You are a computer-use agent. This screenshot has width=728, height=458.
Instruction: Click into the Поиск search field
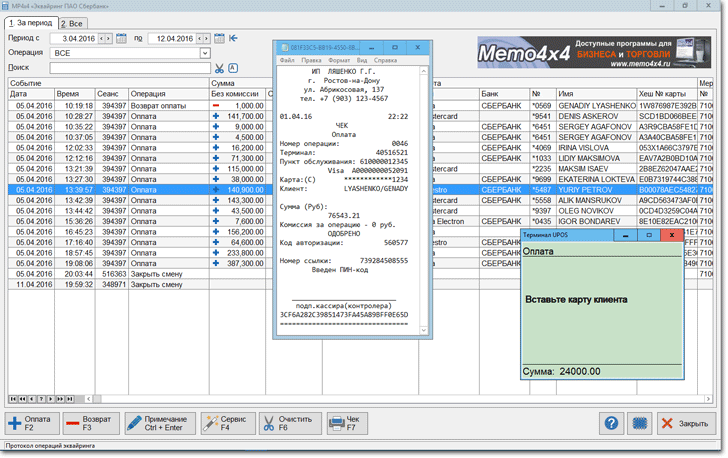130,68
